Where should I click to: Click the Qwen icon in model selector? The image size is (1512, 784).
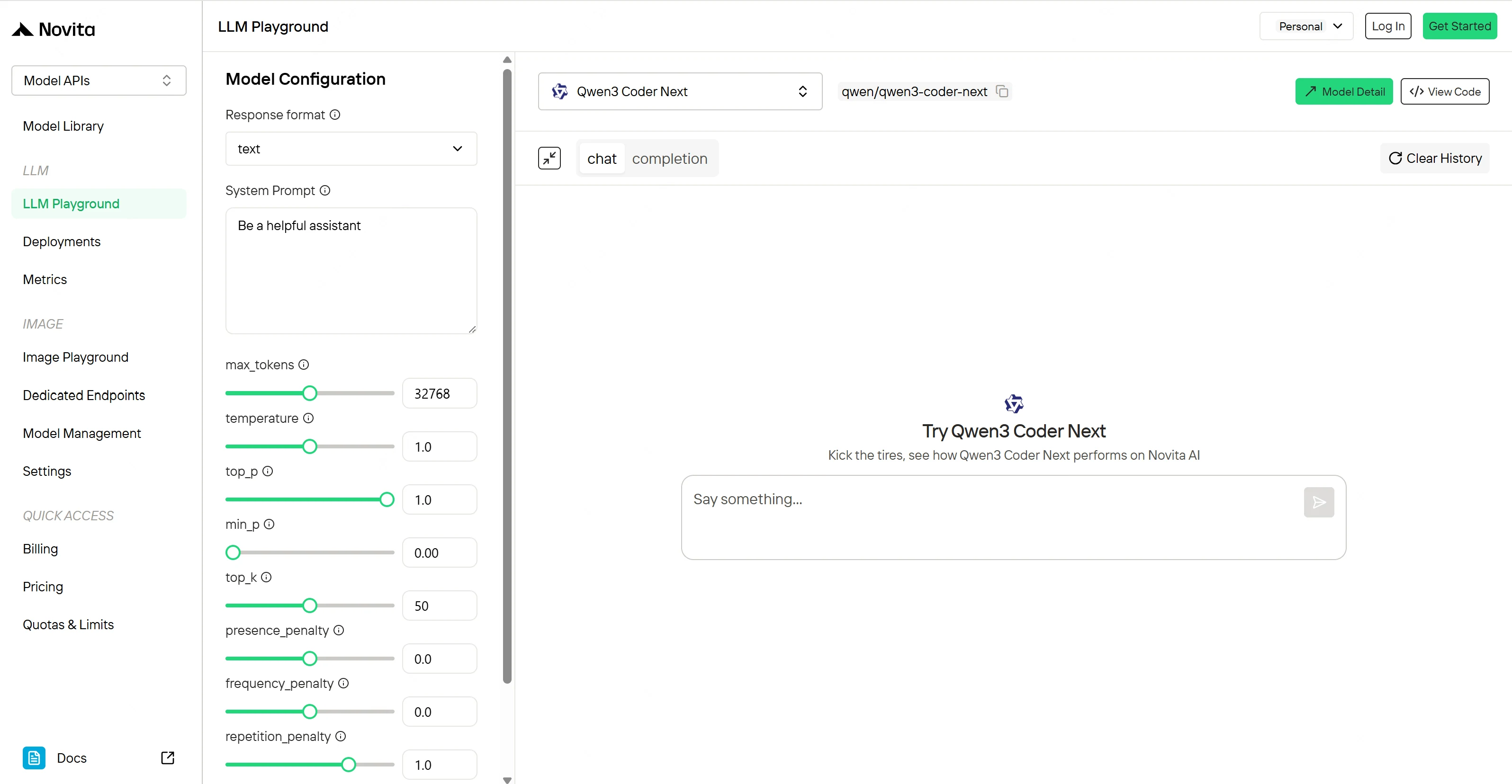tap(560, 91)
